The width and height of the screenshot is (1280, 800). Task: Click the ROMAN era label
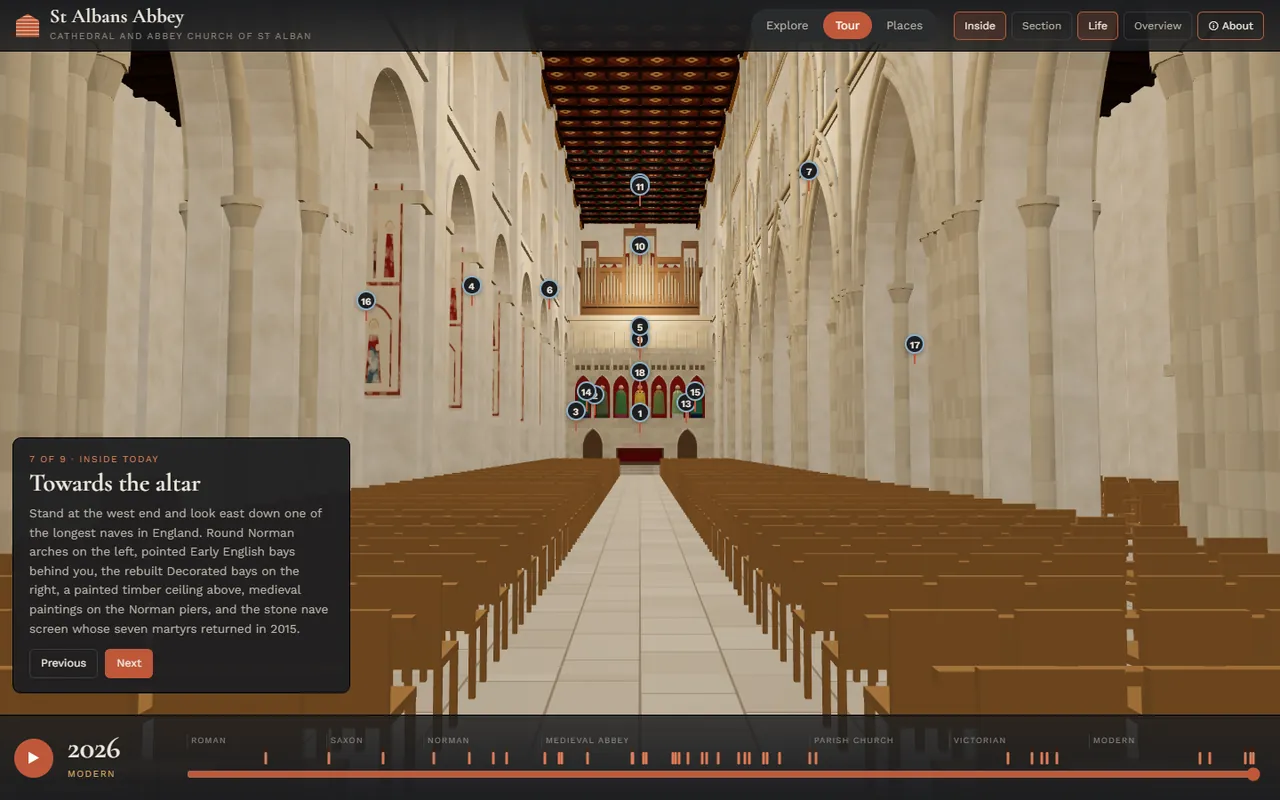[209, 741]
